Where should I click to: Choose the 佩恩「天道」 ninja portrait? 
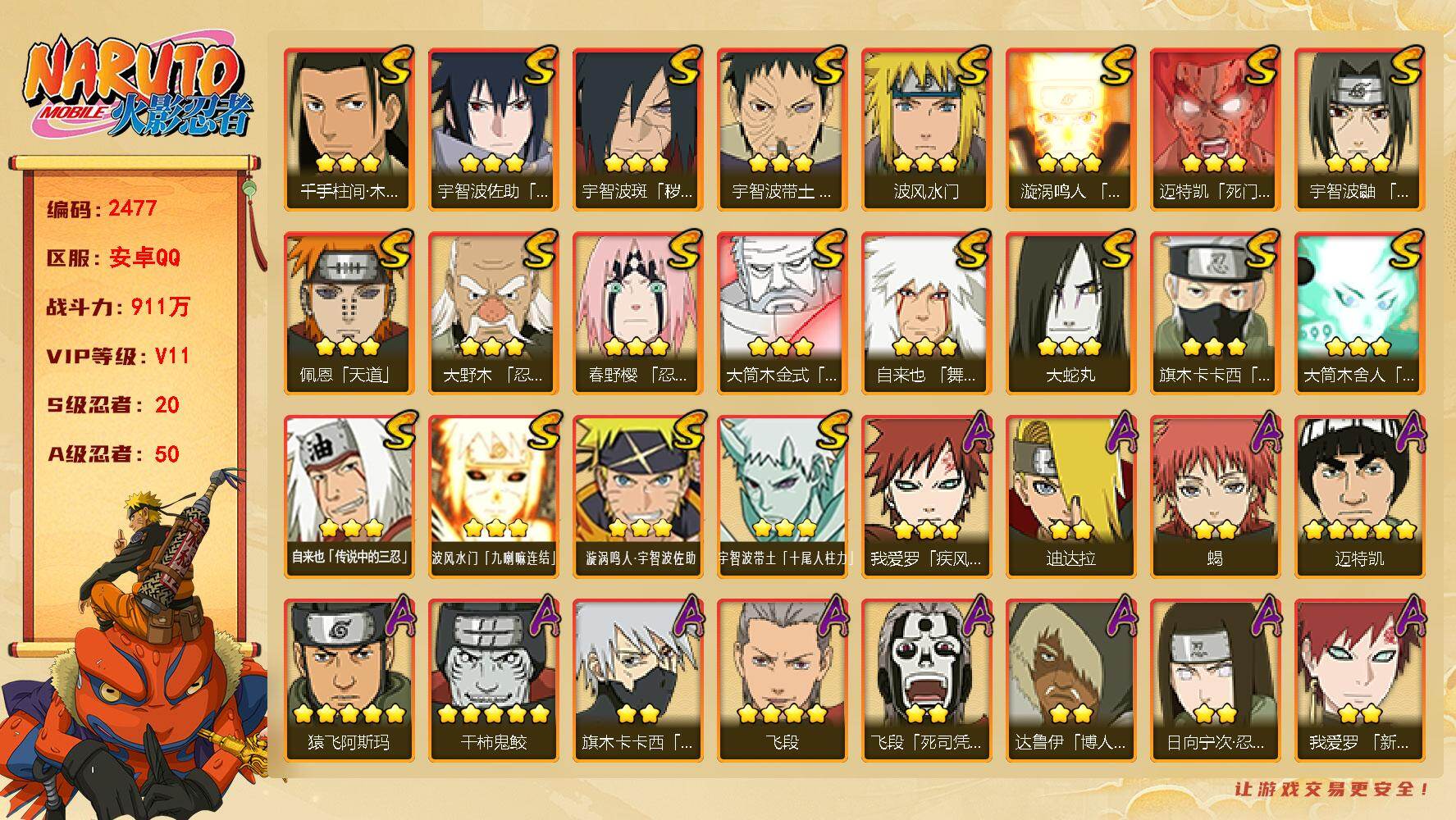[x=349, y=312]
